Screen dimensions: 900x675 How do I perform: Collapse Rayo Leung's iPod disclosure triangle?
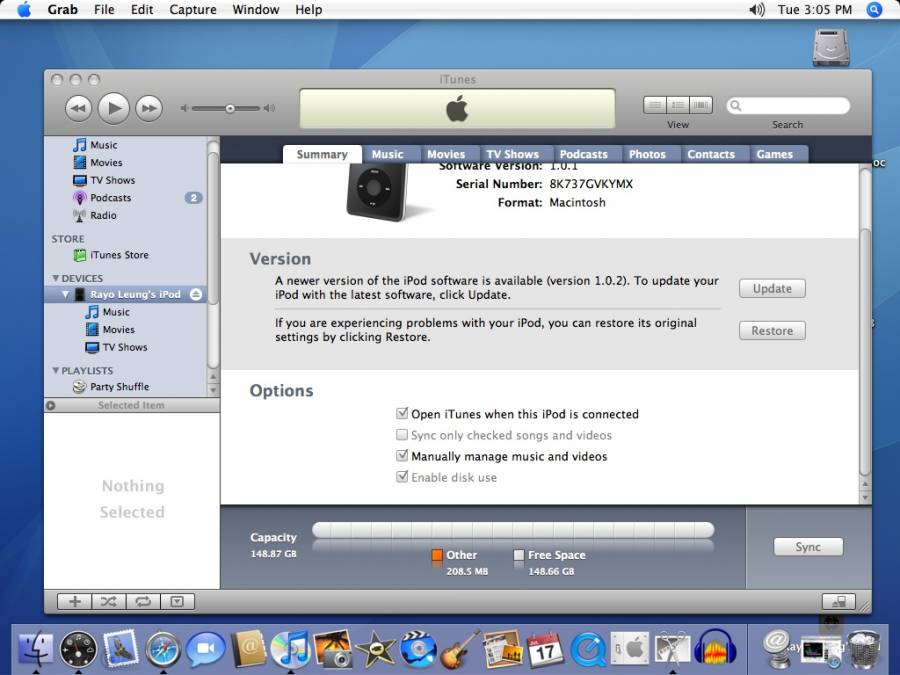coord(65,294)
